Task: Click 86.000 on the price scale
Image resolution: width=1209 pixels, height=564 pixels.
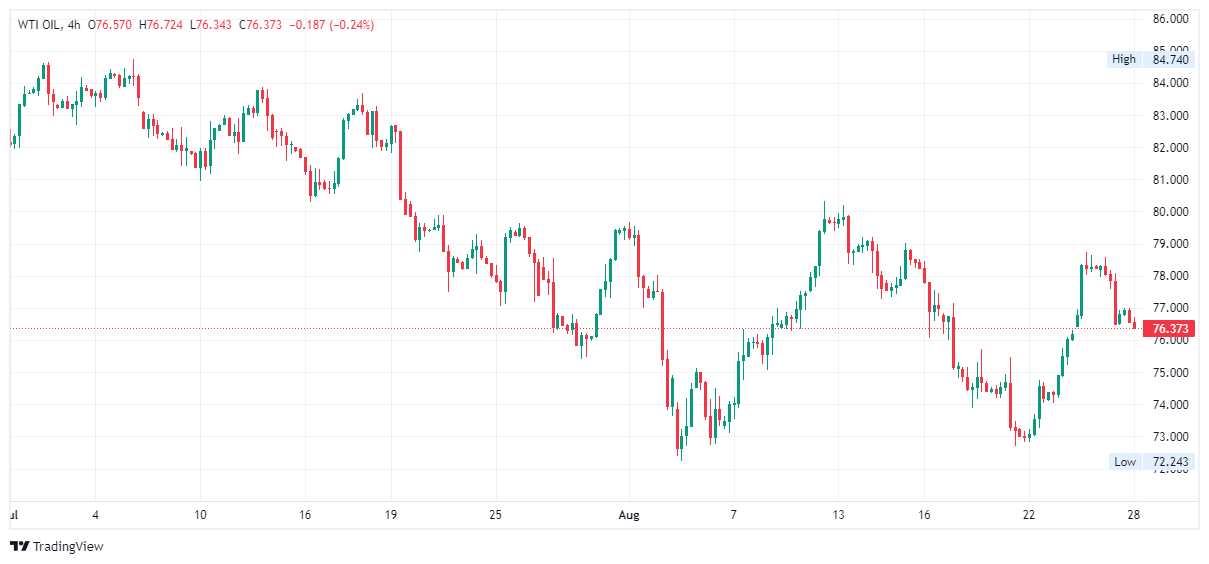Action: click(x=1170, y=19)
